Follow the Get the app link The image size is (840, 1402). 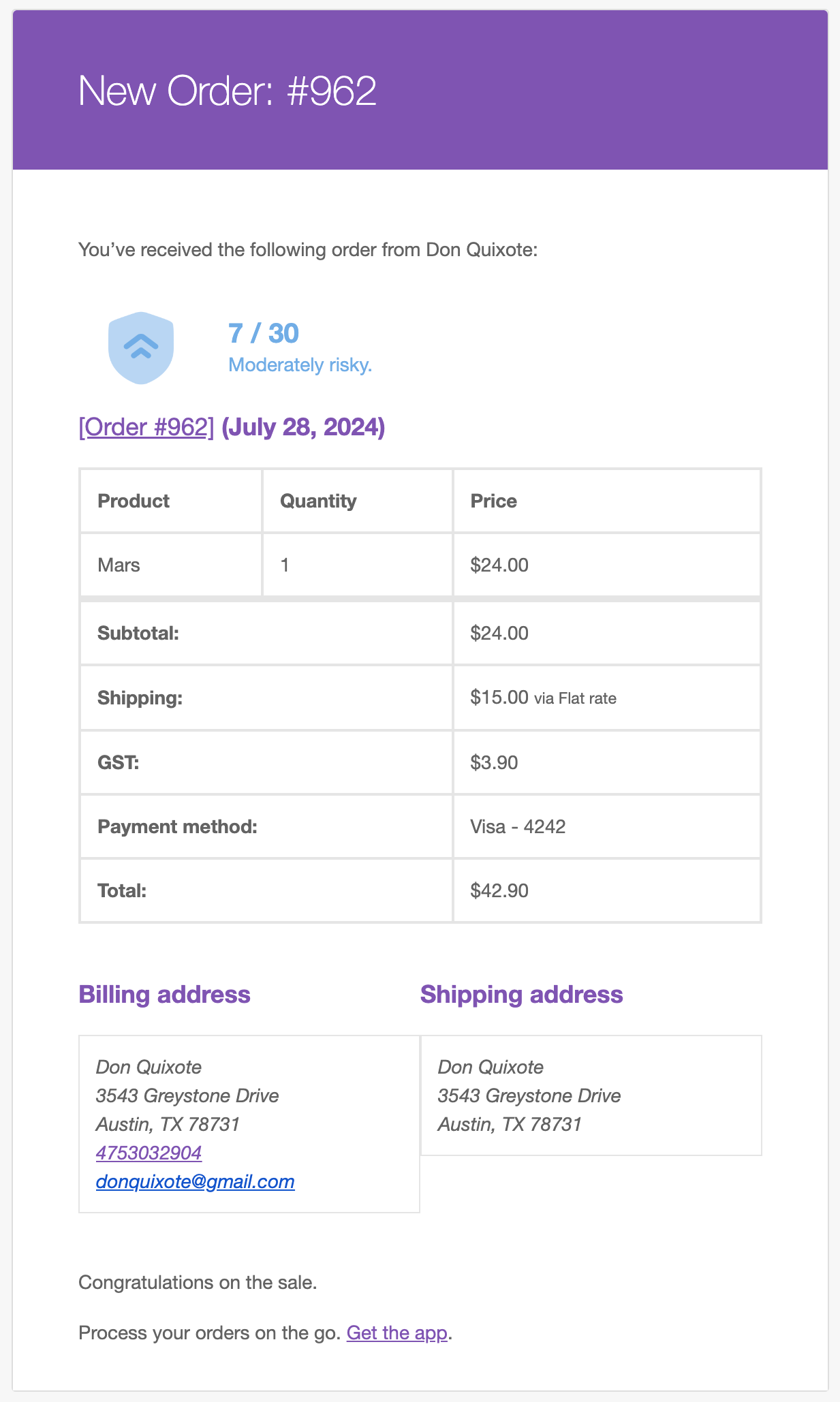tap(397, 1333)
